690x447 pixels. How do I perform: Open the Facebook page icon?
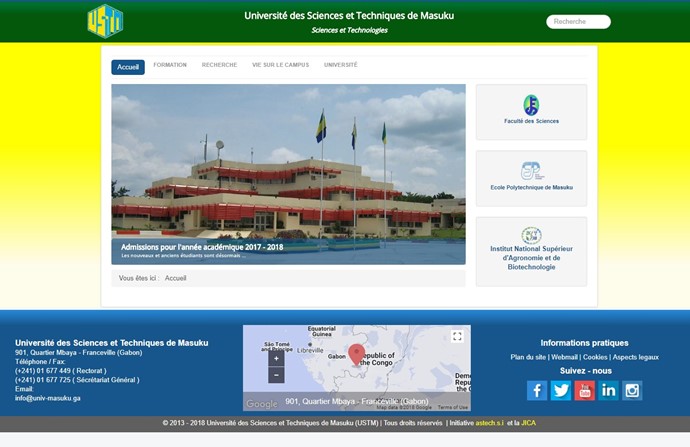(537, 390)
